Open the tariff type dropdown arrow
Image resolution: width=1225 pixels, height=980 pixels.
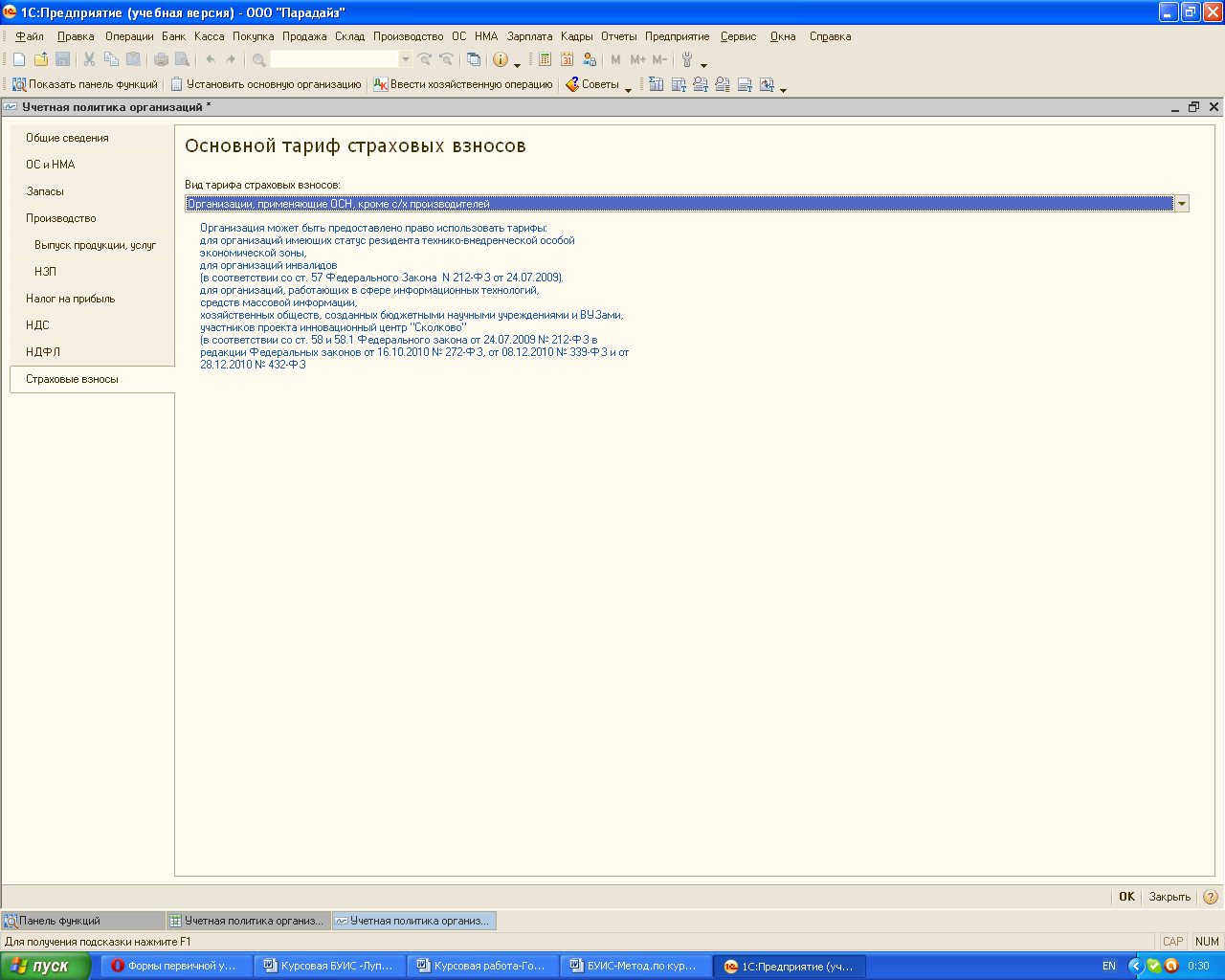(x=1182, y=204)
